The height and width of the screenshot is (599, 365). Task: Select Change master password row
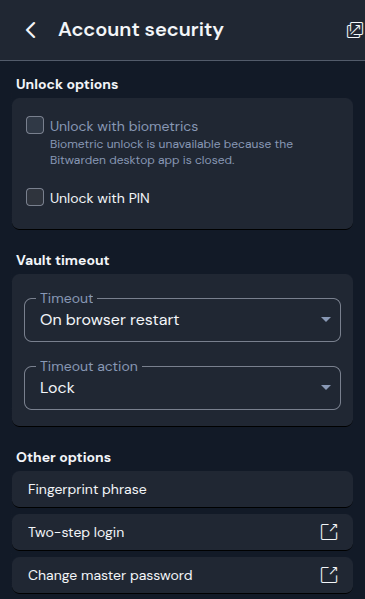[182, 575]
